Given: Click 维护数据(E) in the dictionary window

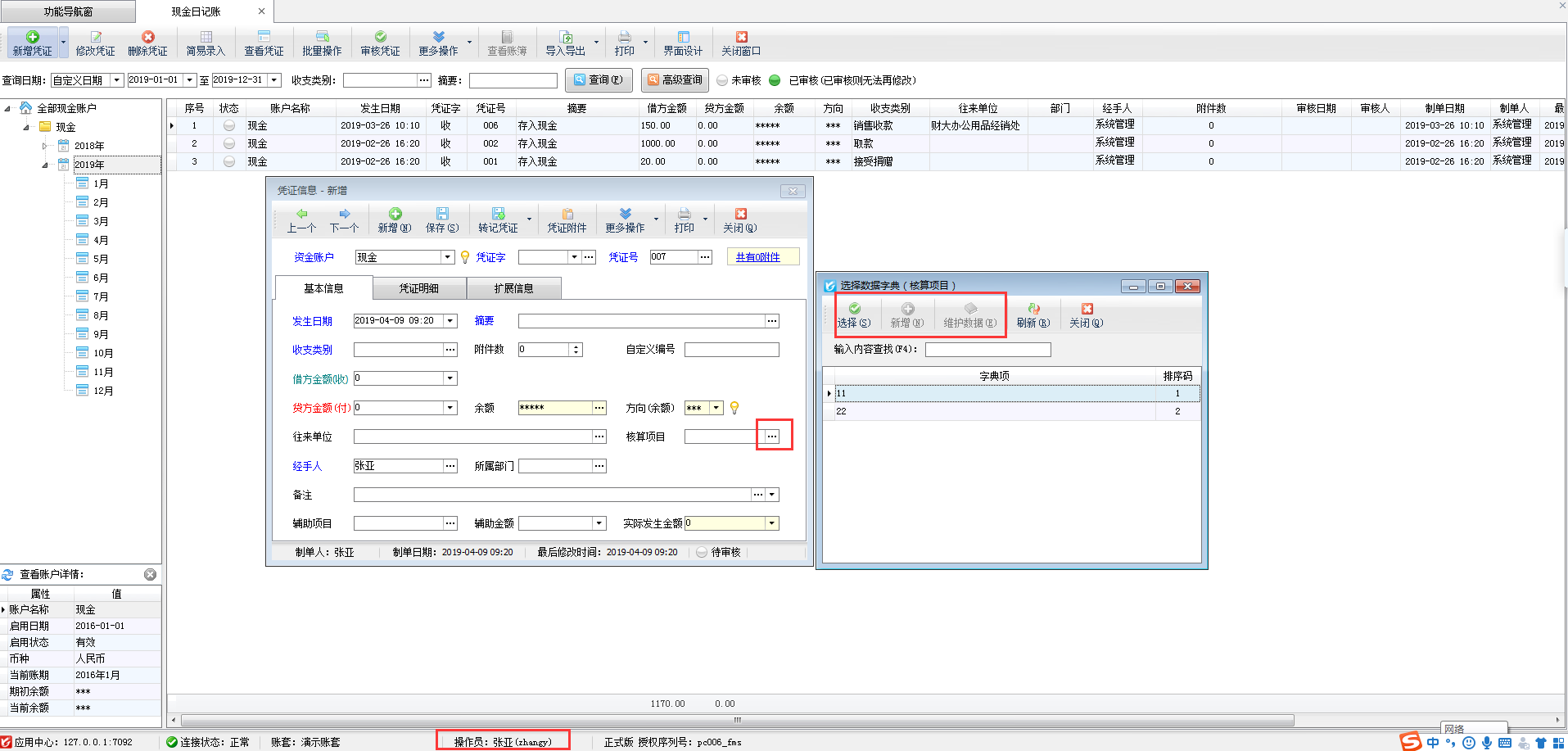Looking at the screenshot, I should pyautogui.click(x=969, y=314).
